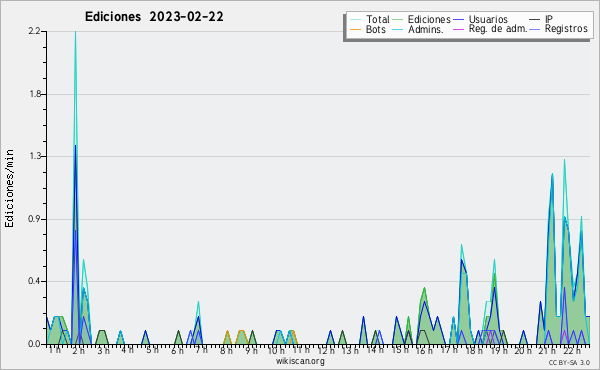Click the y-axis label 'Ediciones/min'

point(9,188)
